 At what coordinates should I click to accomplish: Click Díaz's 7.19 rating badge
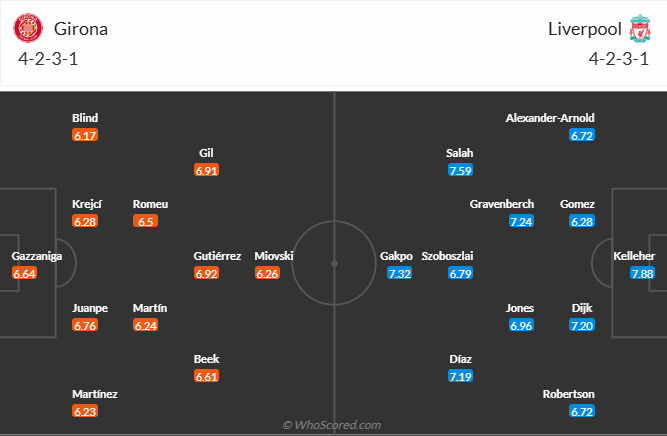click(x=460, y=376)
